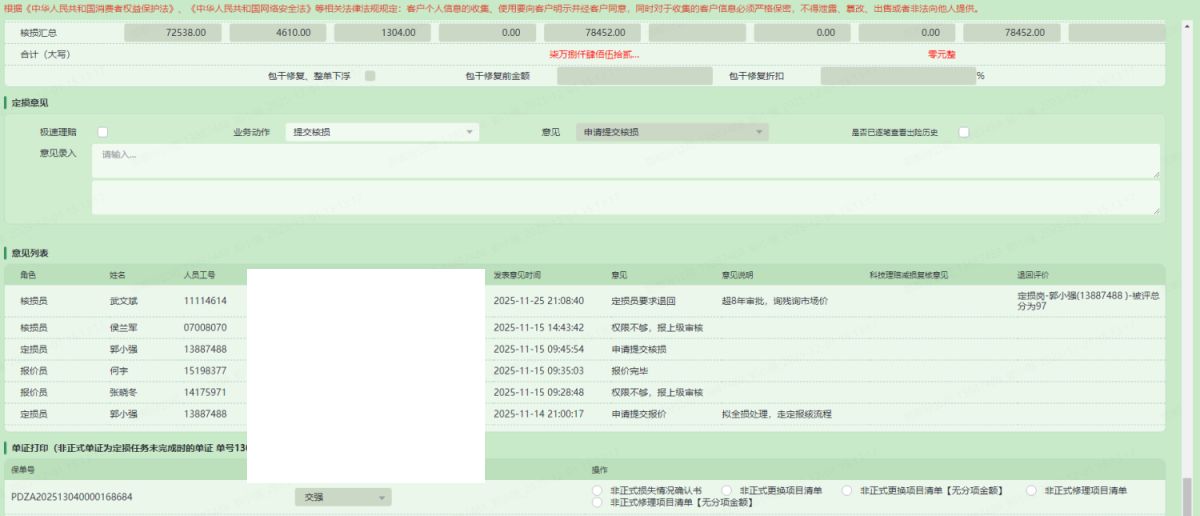Click the 包干修复折扣 percentage field
The image size is (1200, 516).
[x=897, y=76]
